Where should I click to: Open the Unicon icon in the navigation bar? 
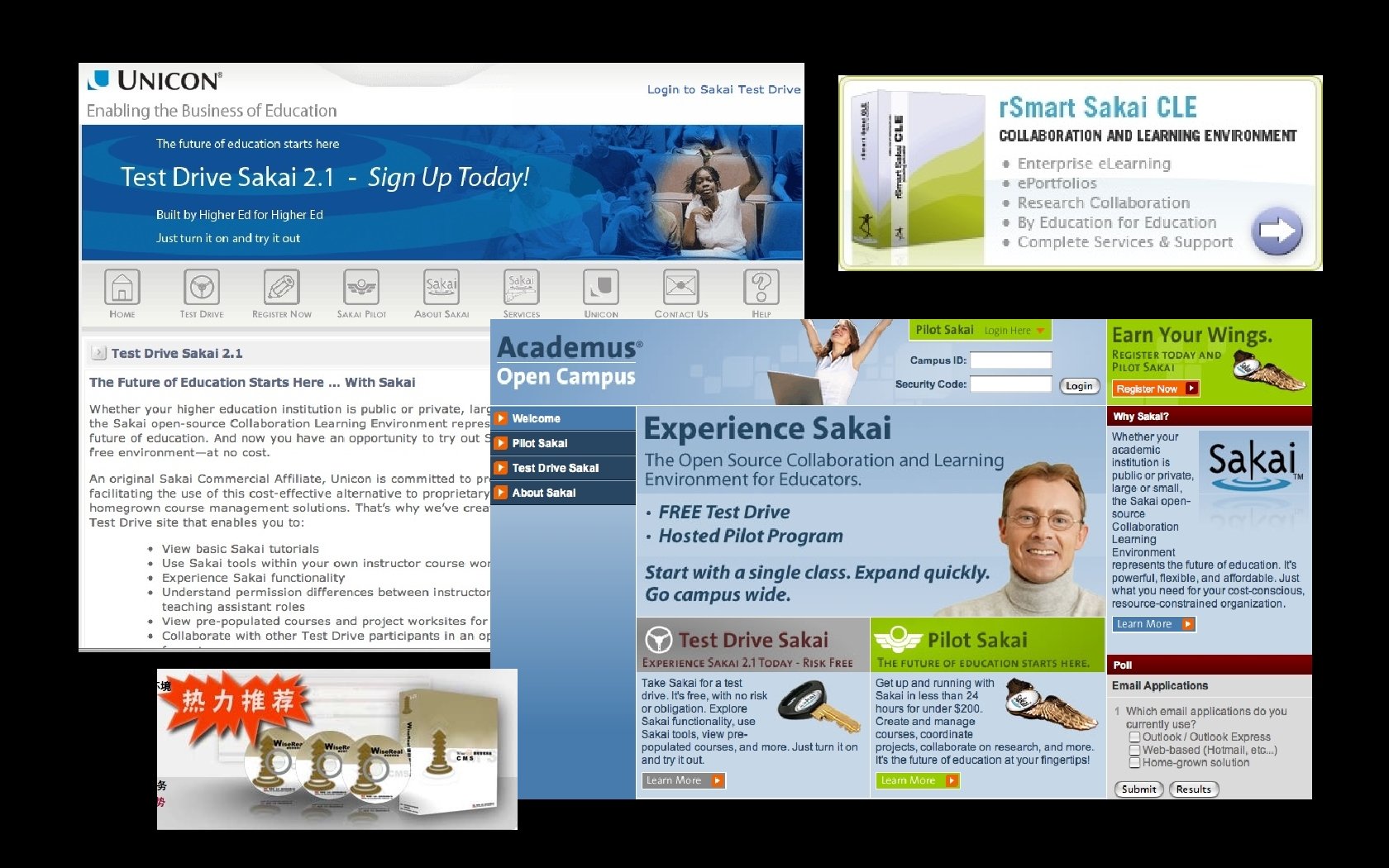(601, 287)
